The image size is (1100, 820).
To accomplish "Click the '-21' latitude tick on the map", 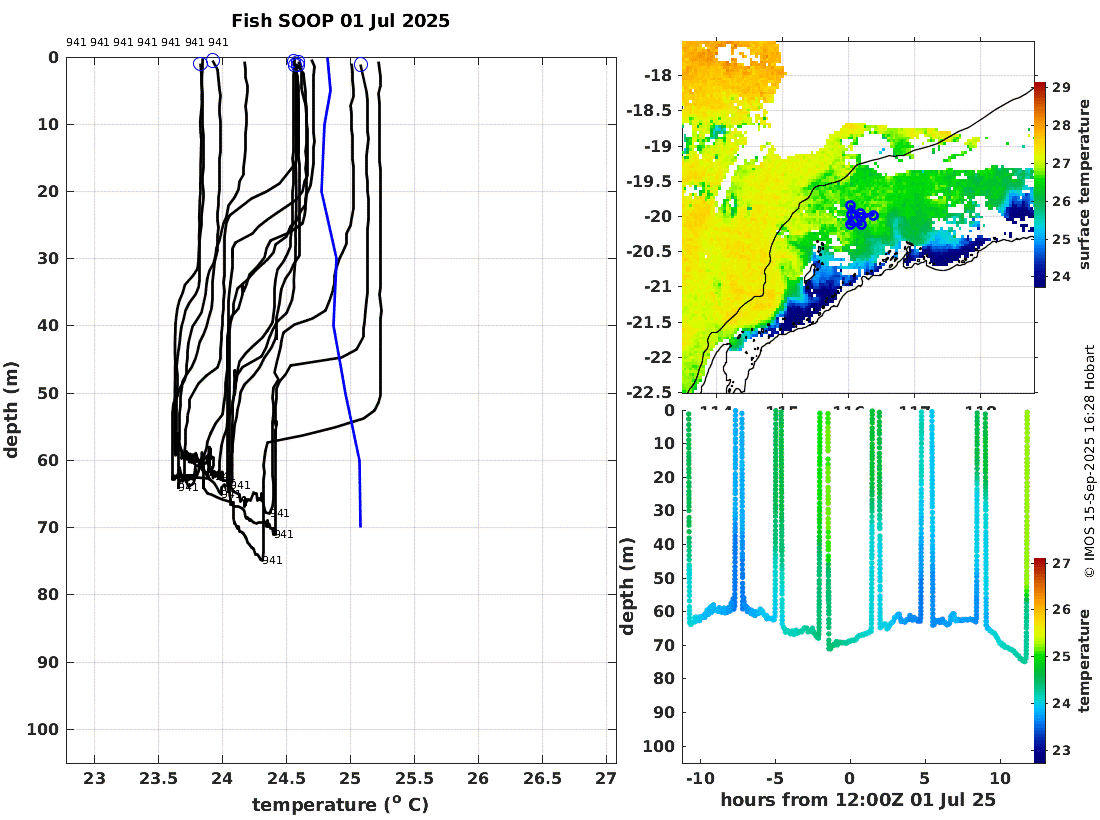I will coord(658,286).
